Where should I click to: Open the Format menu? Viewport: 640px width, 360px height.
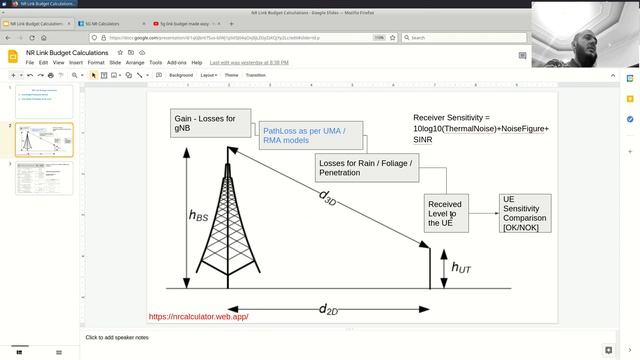click(x=96, y=62)
